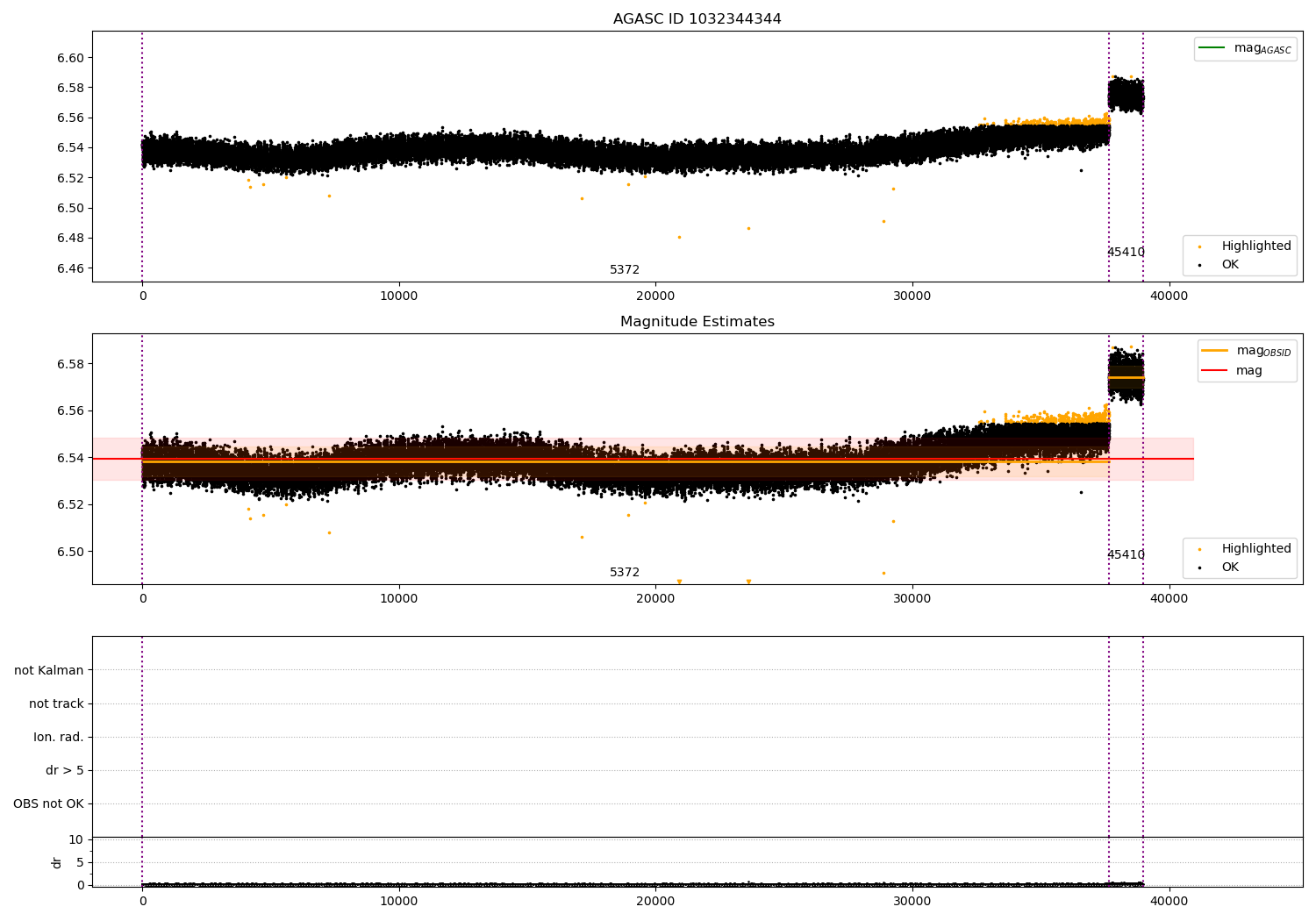1316x921 pixels.
Task: Click the dr axis label in bottom panel
Action: pos(57,862)
